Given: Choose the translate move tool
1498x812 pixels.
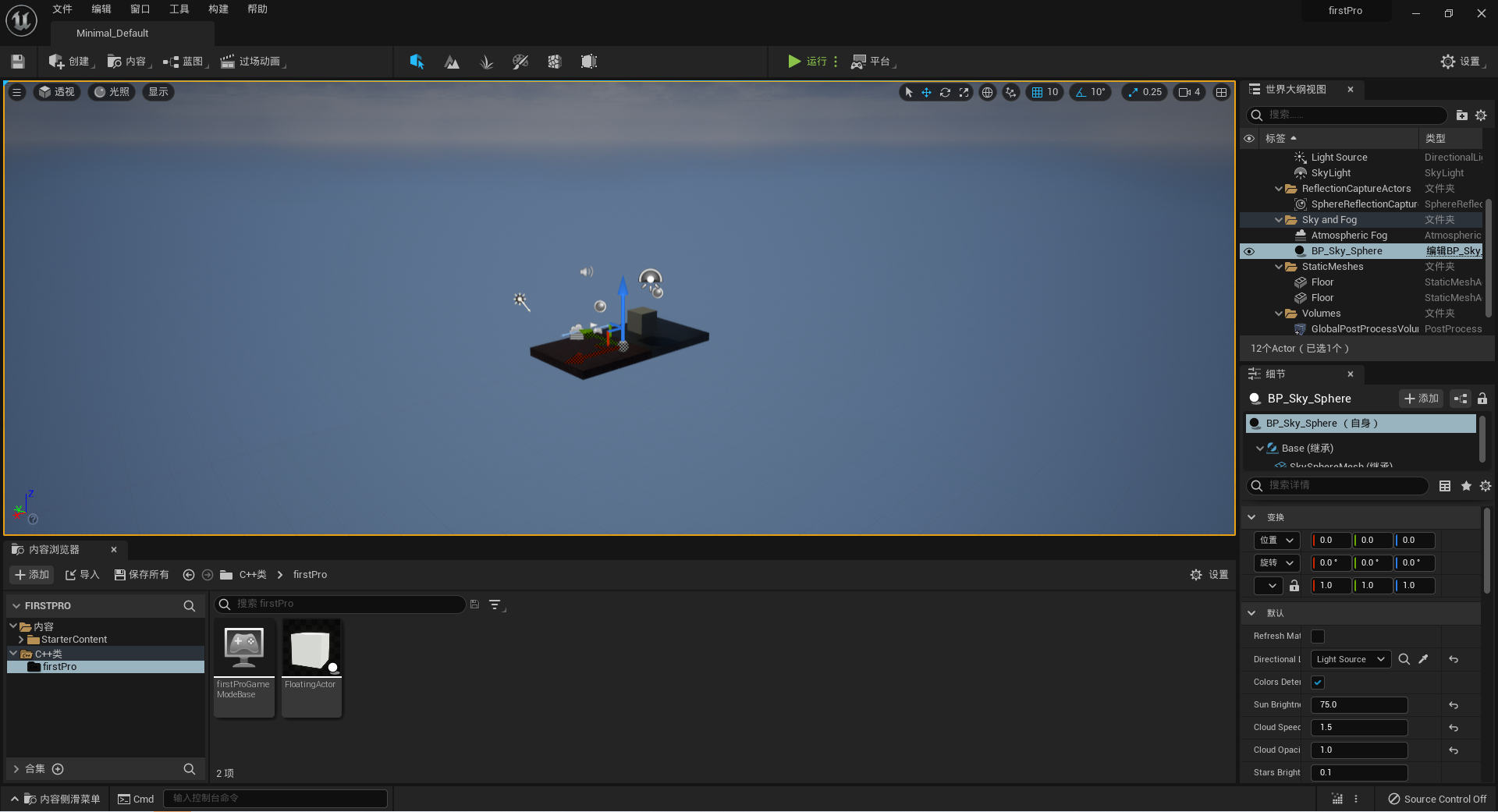Looking at the screenshot, I should pyautogui.click(x=926, y=92).
